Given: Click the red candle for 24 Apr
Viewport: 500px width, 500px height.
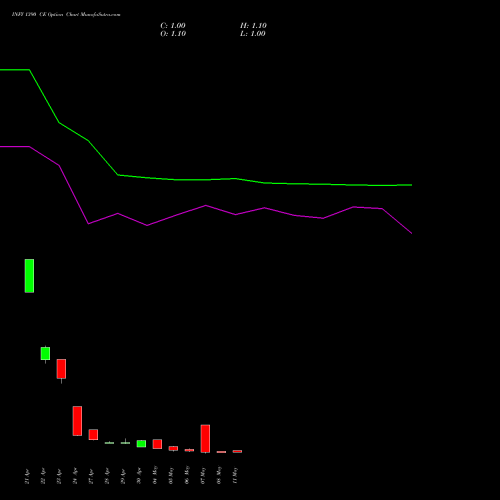Looking at the screenshot, I should pyautogui.click(x=77, y=421).
